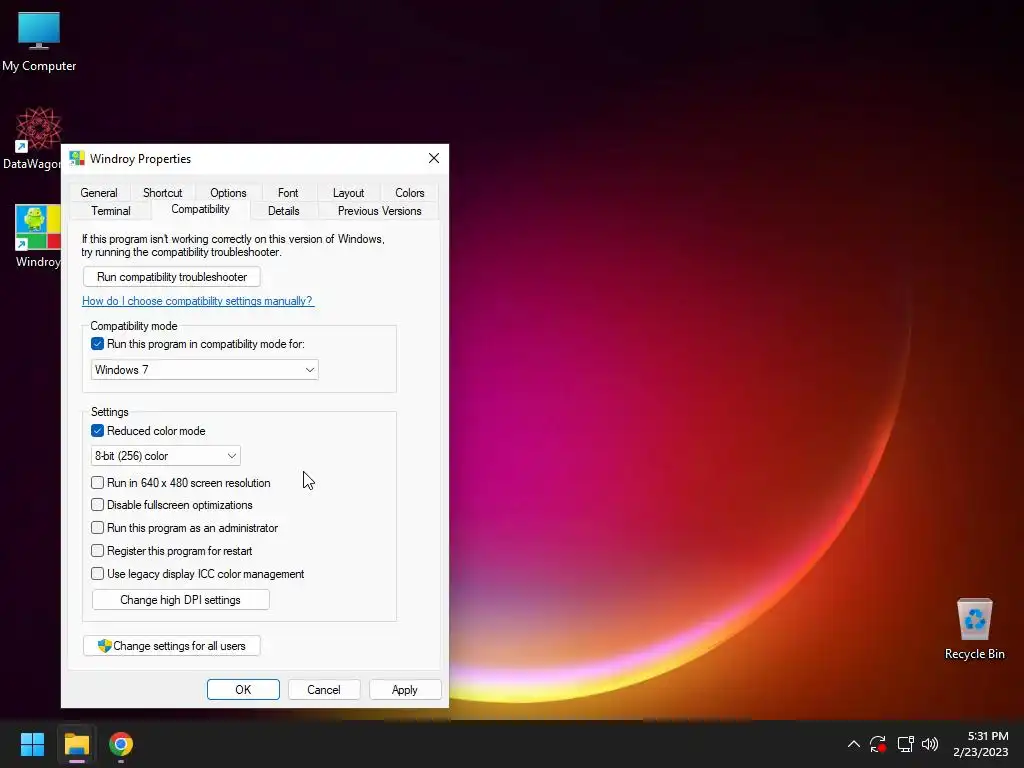The height and width of the screenshot is (768, 1024).
Task: Click the OK button
Action: [x=243, y=690]
